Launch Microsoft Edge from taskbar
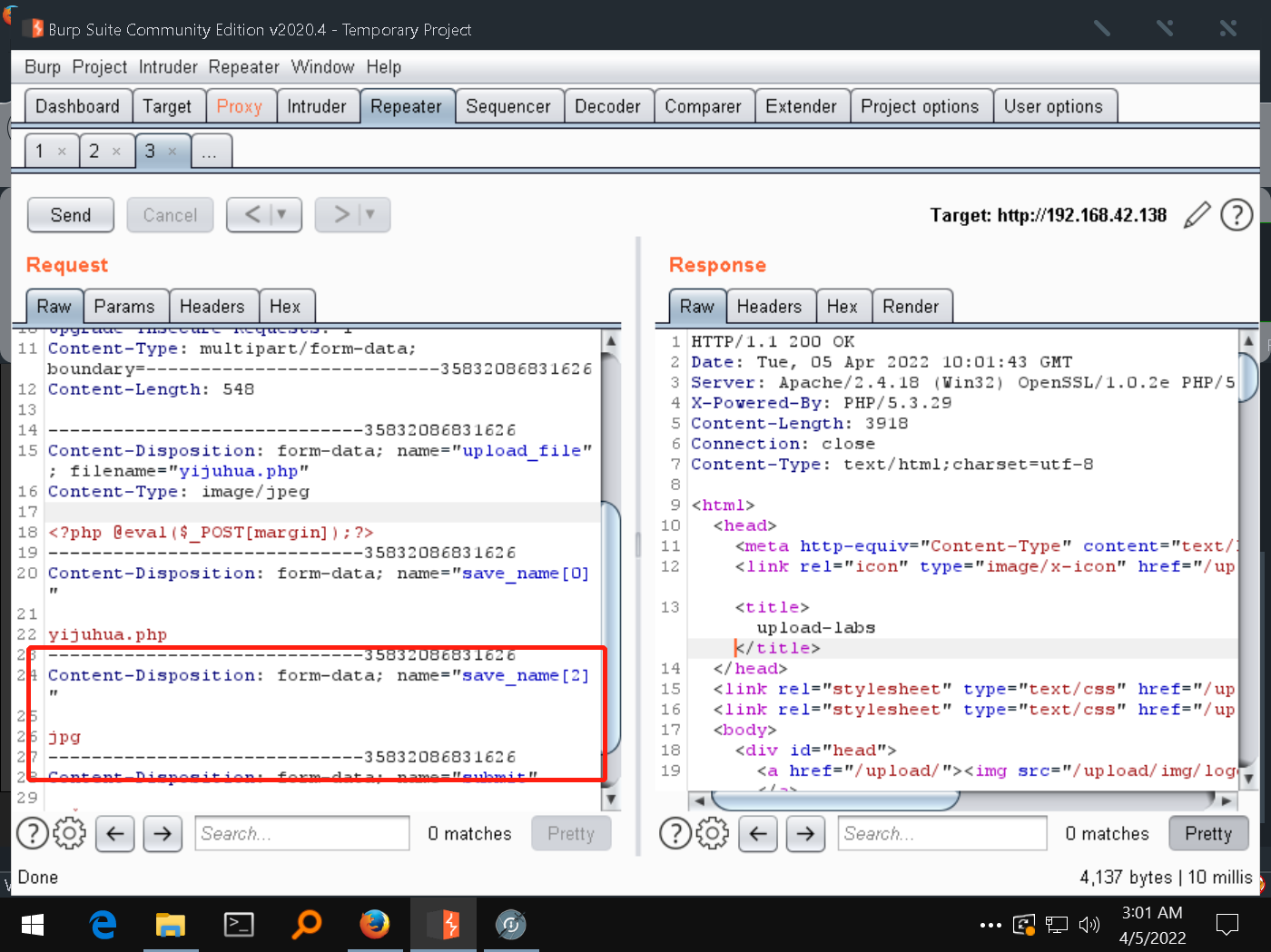The image size is (1271, 952). coord(103,925)
